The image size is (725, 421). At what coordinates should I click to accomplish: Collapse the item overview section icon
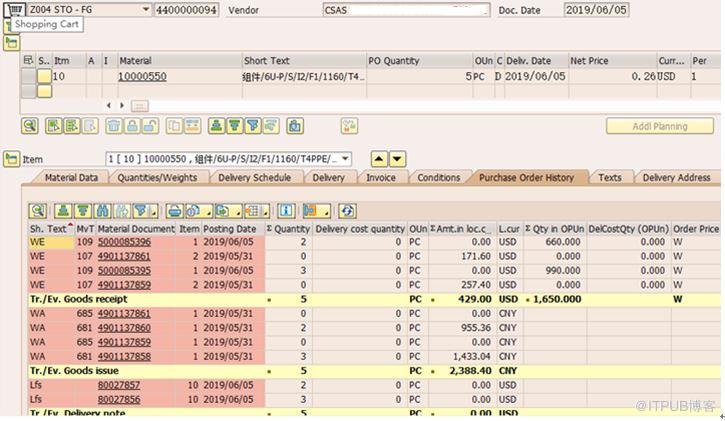(11, 43)
